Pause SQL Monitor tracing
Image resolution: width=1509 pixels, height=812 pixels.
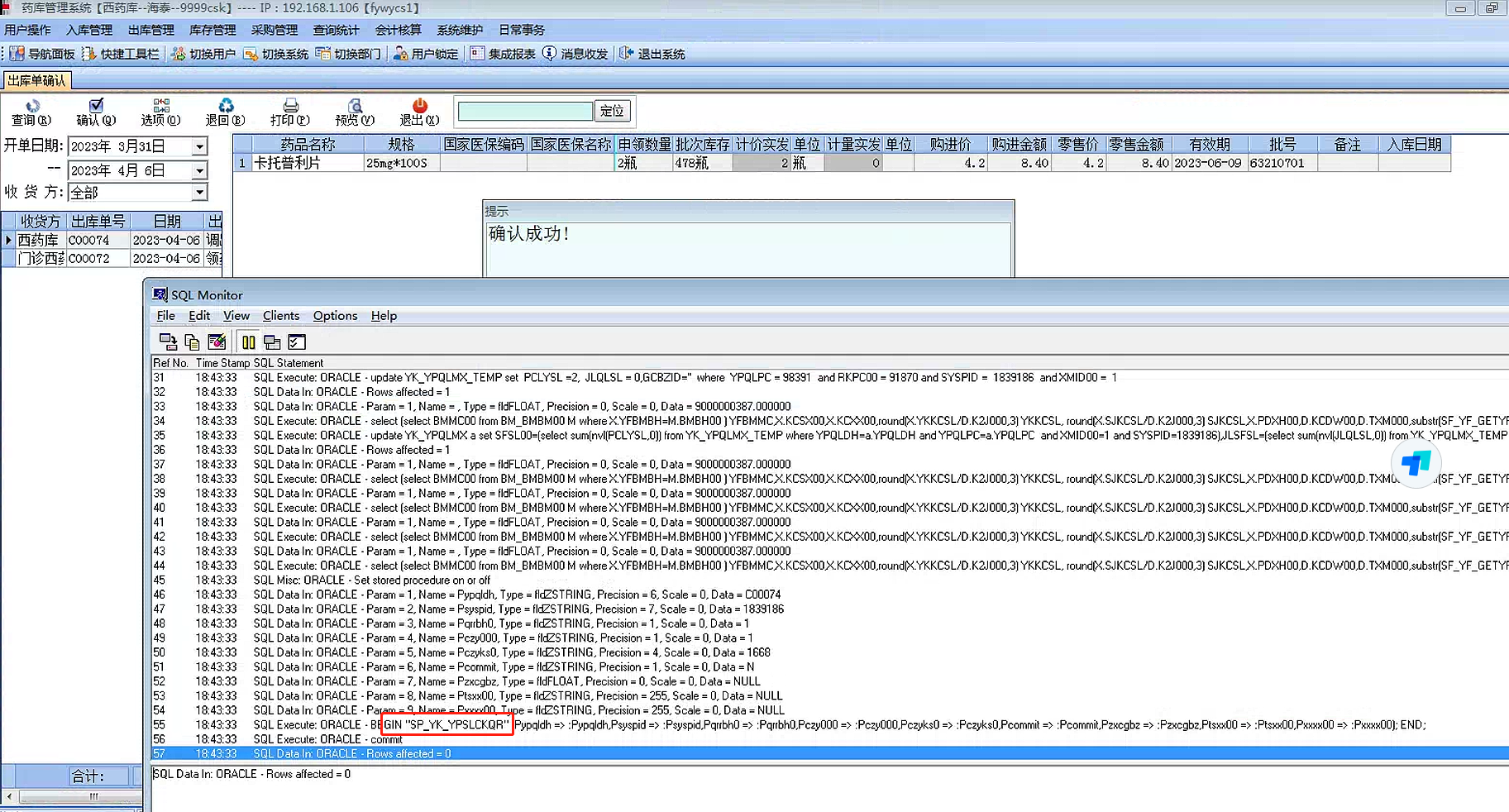248,342
